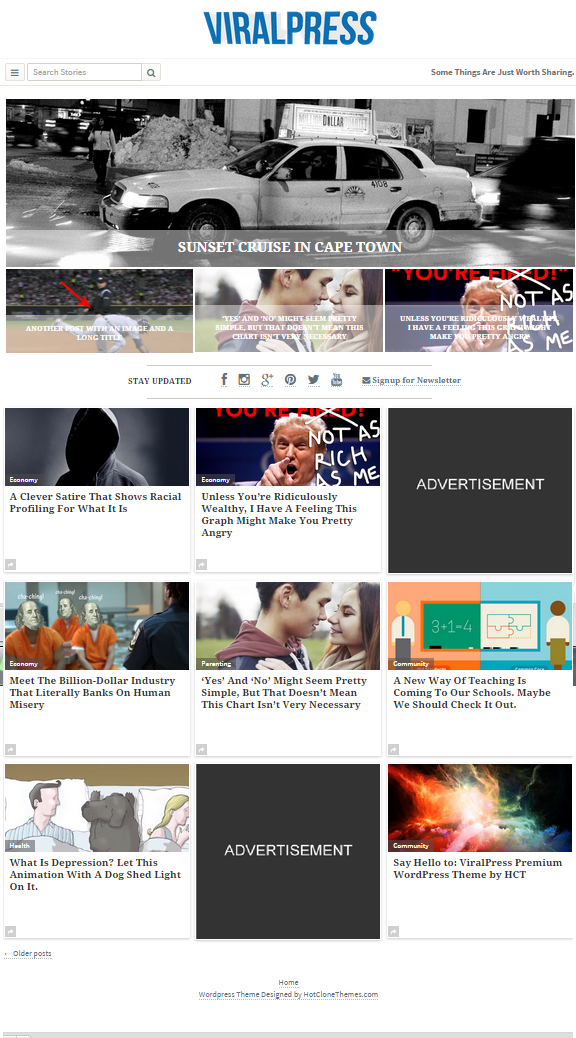Click share arrow on Racial Profiling post

pyautogui.click(x=11, y=565)
